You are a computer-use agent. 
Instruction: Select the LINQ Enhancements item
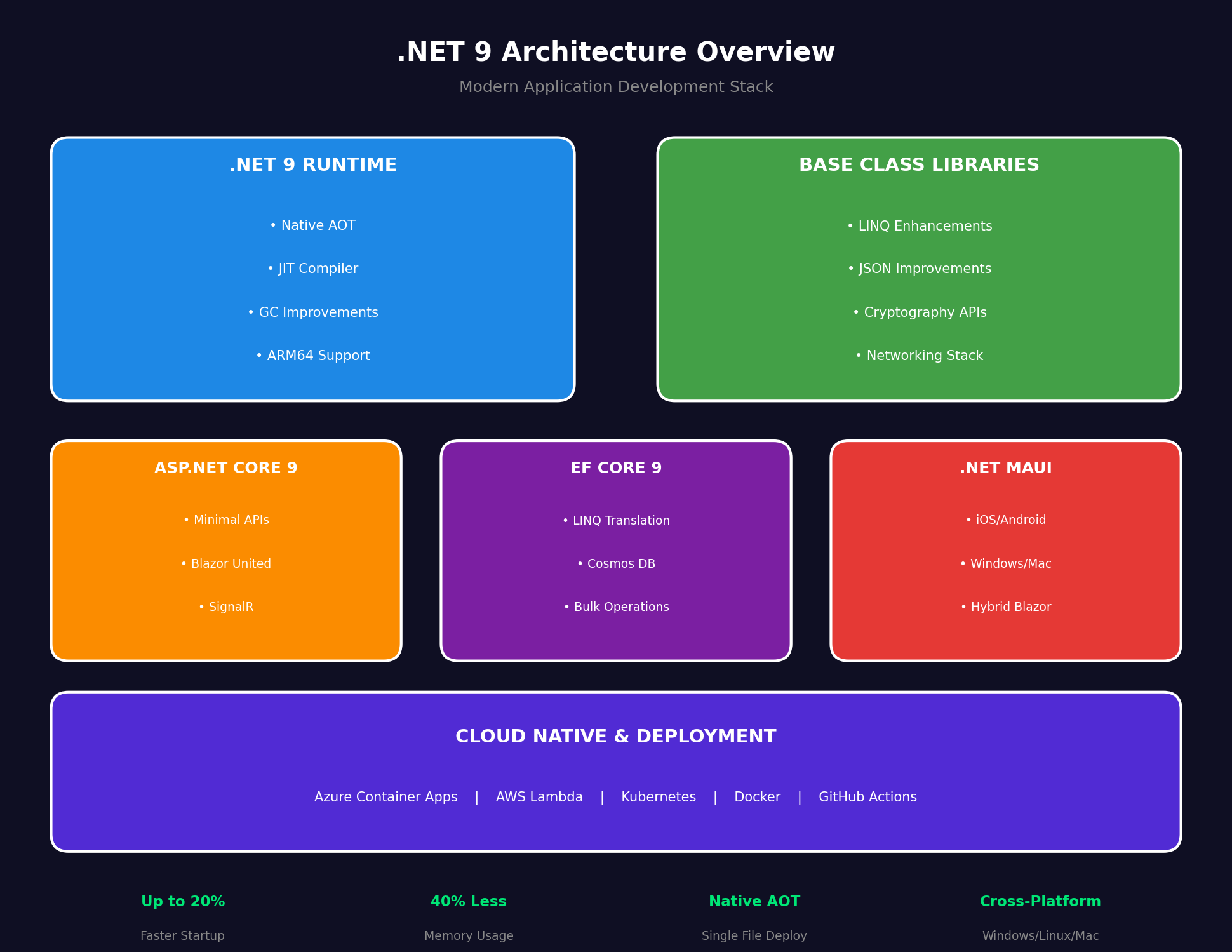pos(919,226)
